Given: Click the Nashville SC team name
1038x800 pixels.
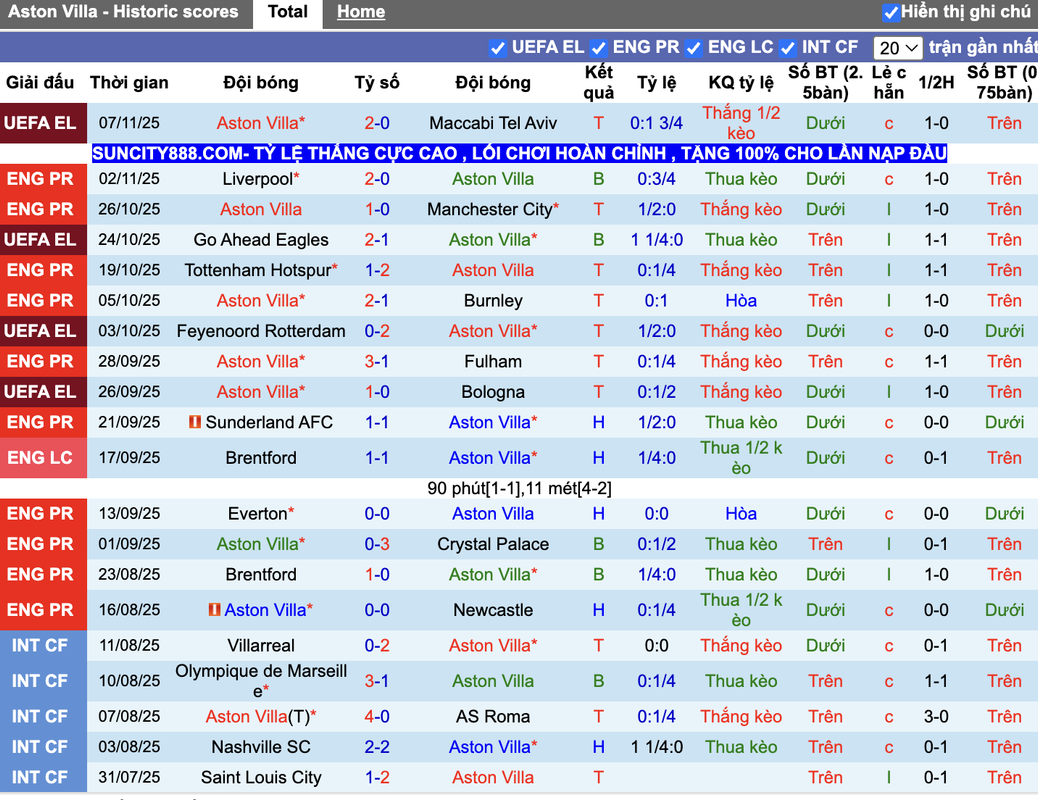Looking at the screenshot, I should pos(261,747).
